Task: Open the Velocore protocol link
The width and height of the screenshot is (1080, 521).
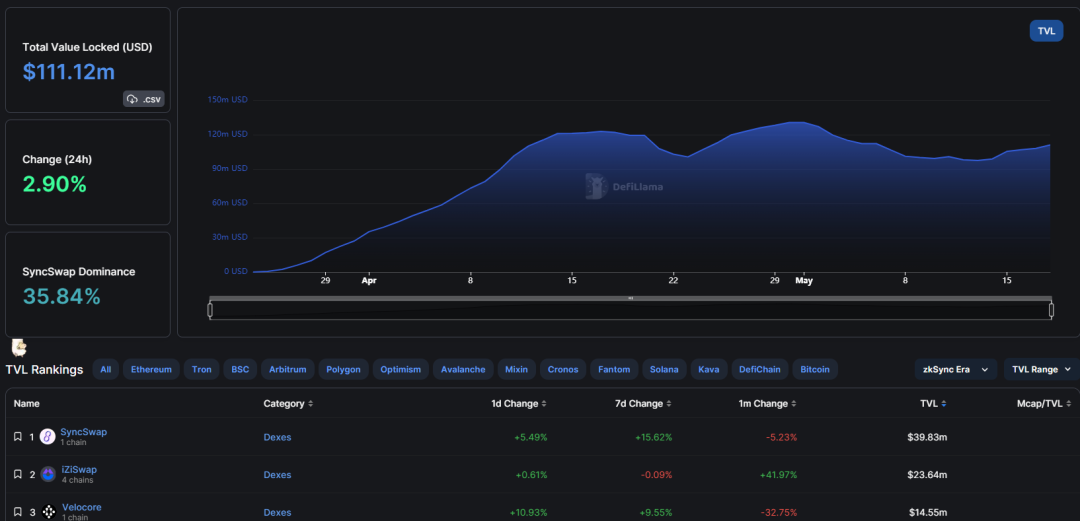Action: point(81,507)
